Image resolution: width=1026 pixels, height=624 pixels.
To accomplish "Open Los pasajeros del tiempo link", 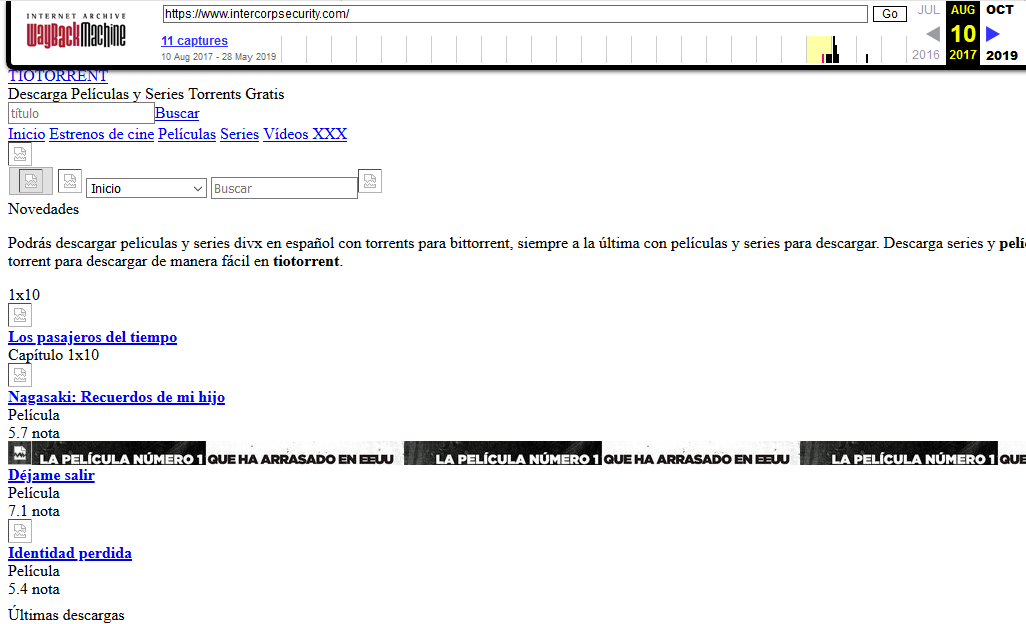I will pyautogui.click(x=92, y=337).
